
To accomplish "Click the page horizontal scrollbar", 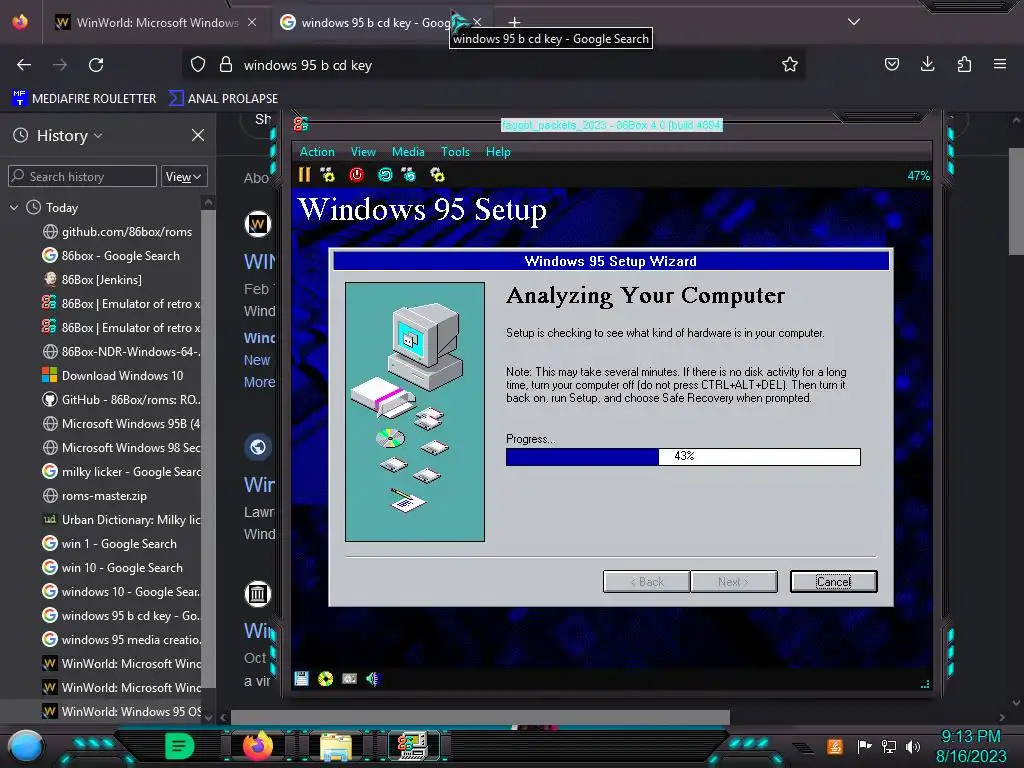I will click(481, 717).
